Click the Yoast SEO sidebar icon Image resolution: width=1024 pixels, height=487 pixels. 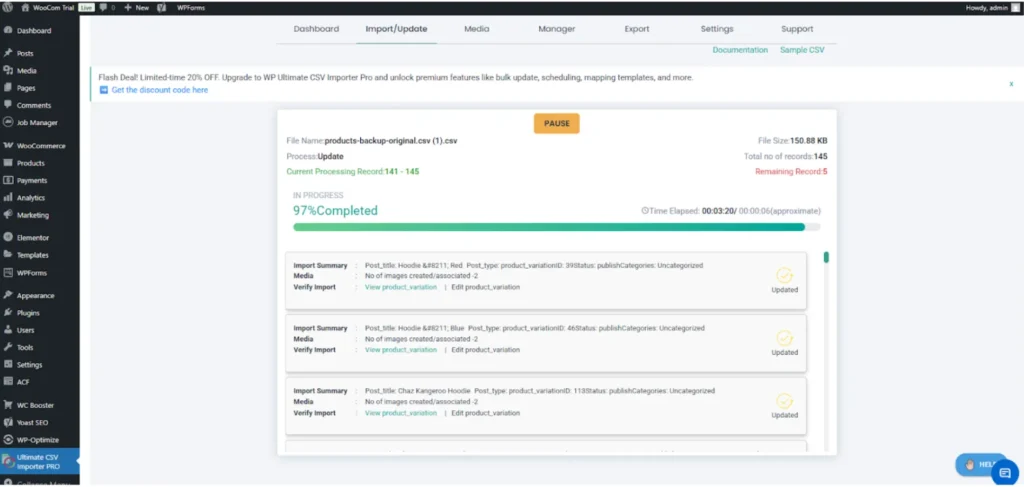[x=8, y=423]
